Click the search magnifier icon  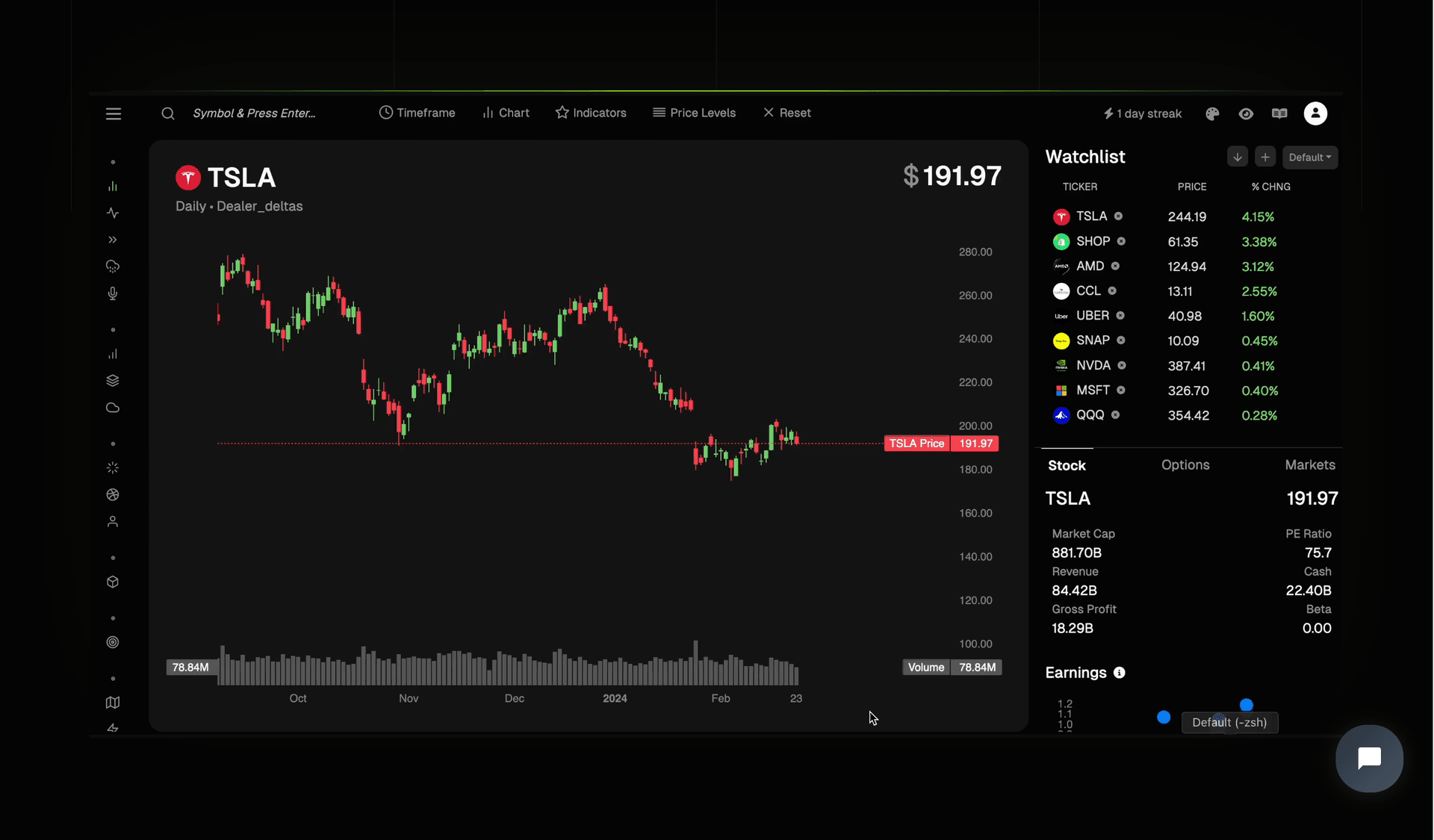pos(168,113)
